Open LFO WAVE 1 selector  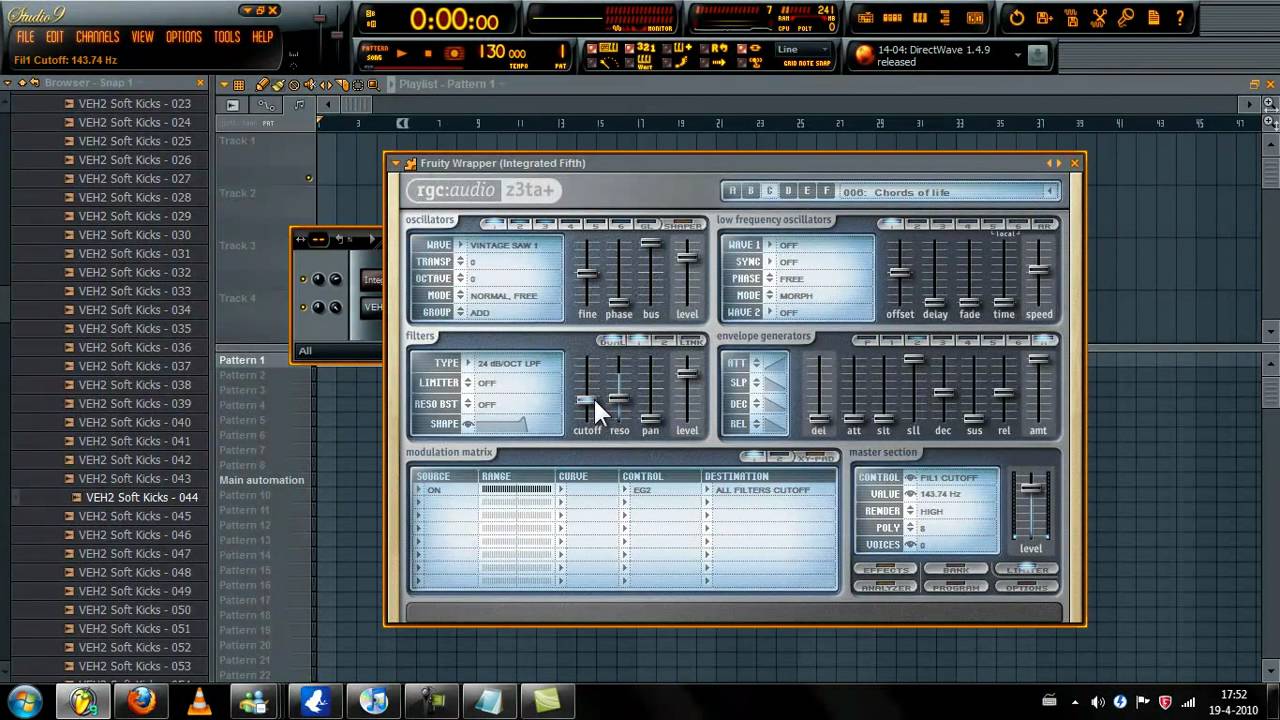(x=819, y=245)
